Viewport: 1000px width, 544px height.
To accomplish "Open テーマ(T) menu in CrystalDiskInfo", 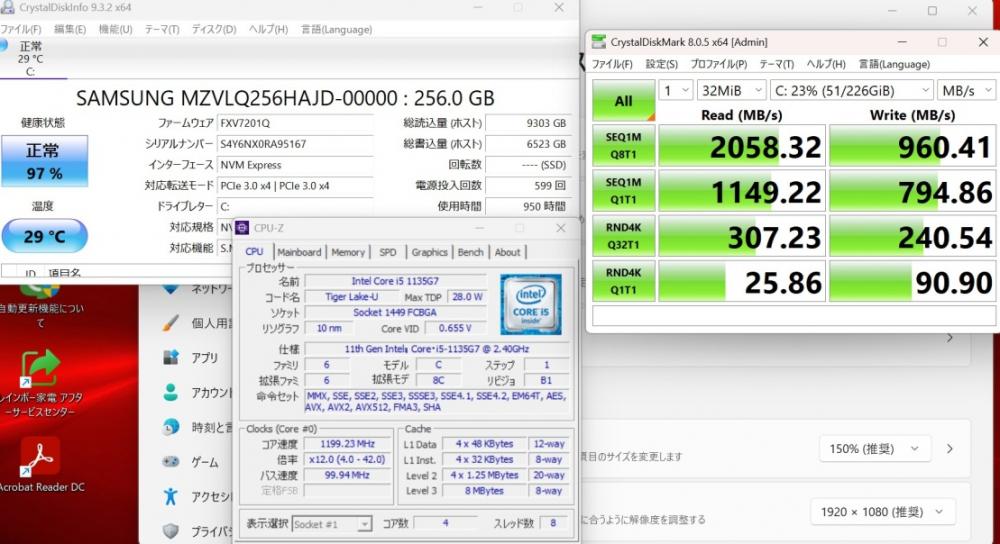I will coord(162,29).
